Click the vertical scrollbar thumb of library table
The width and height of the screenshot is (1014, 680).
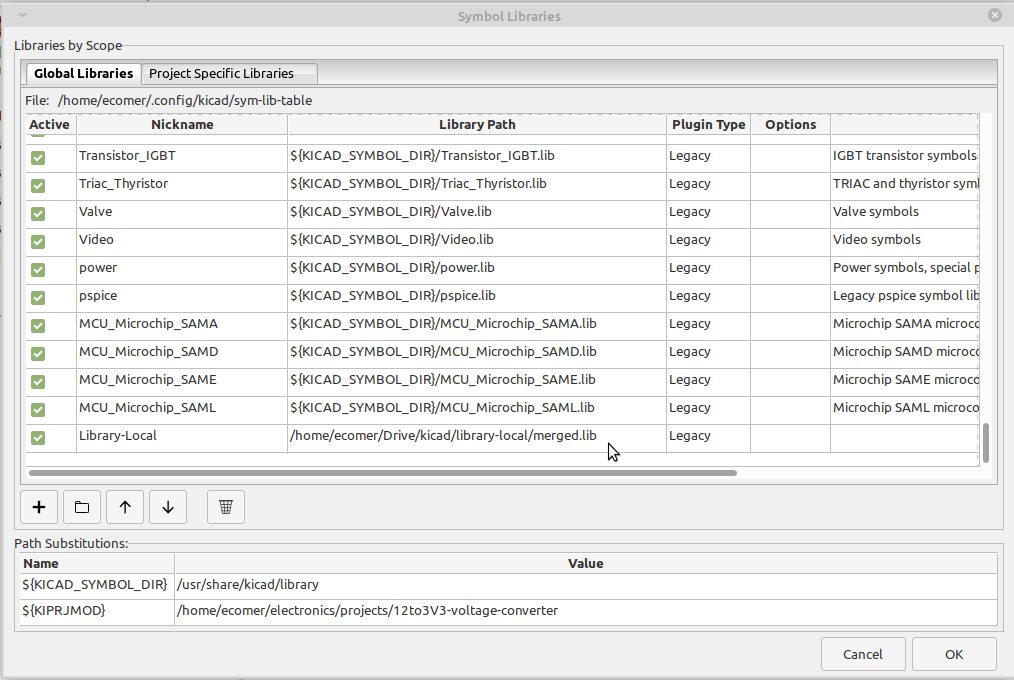pyautogui.click(x=986, y=443)
